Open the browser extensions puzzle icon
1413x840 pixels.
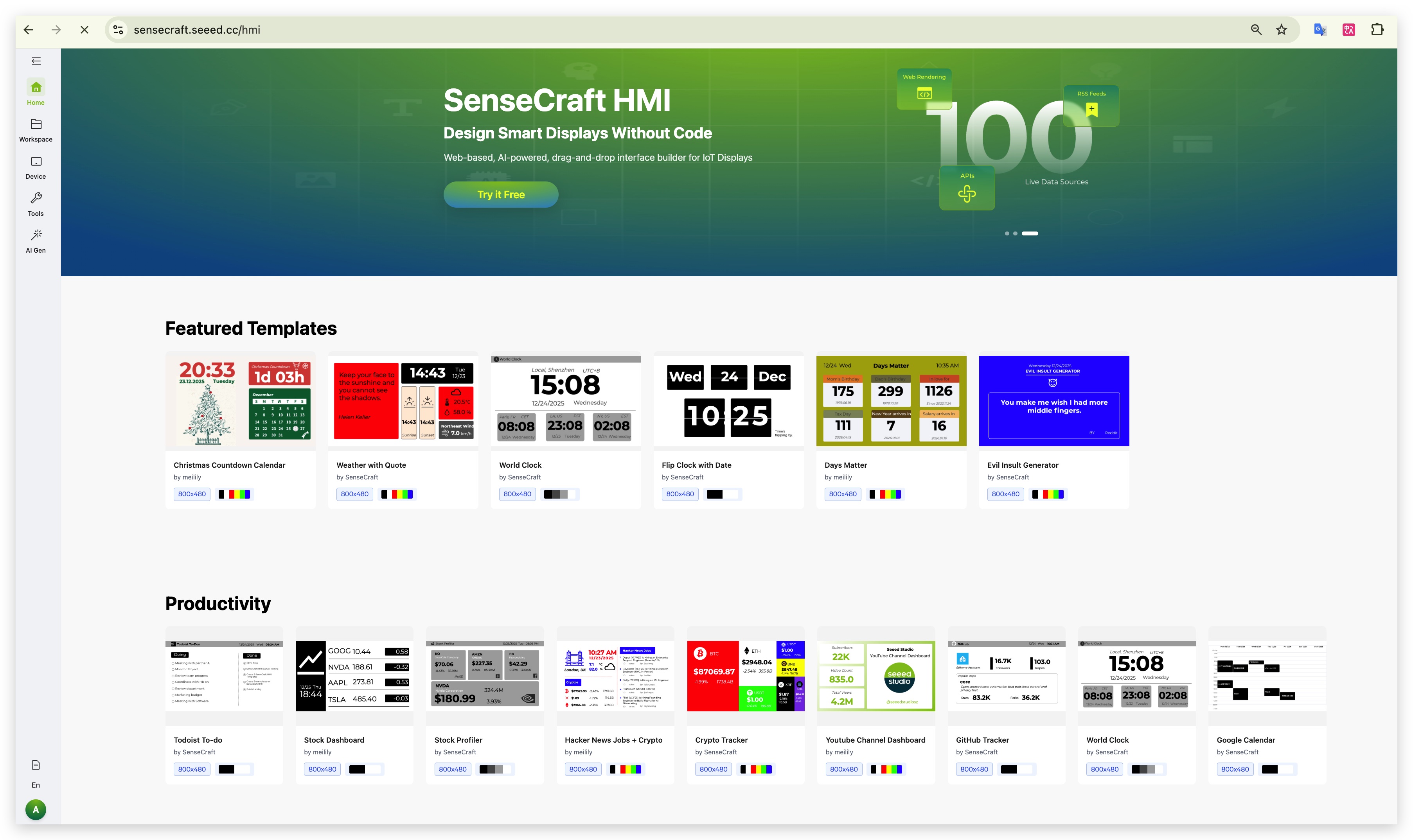pyautogui.click(x=1377, y=30)
